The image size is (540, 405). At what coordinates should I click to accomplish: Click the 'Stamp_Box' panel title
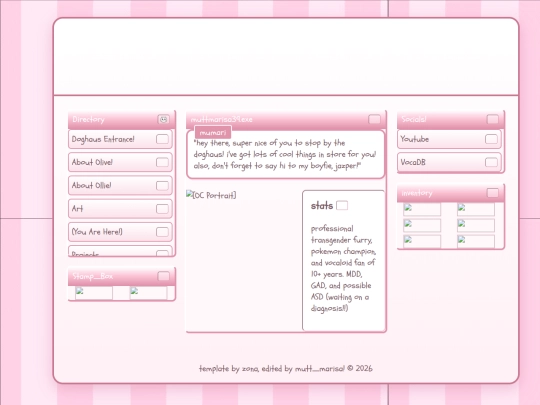coord(93,276)
